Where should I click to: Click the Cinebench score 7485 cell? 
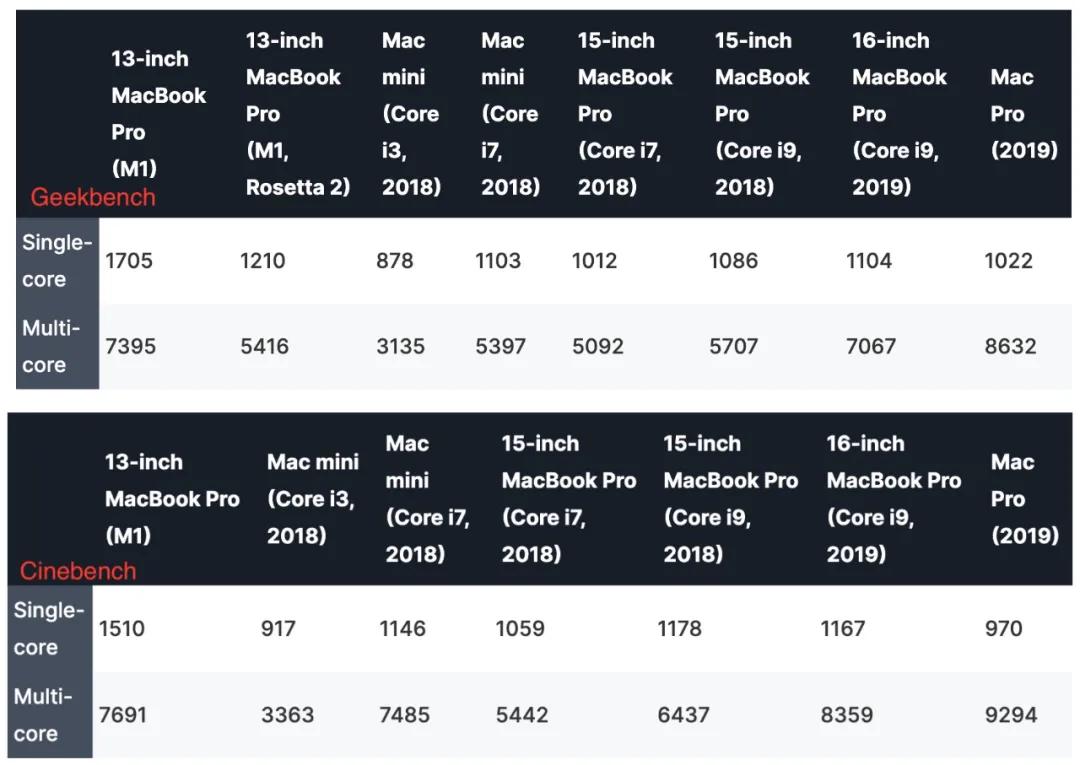[404, 715]
